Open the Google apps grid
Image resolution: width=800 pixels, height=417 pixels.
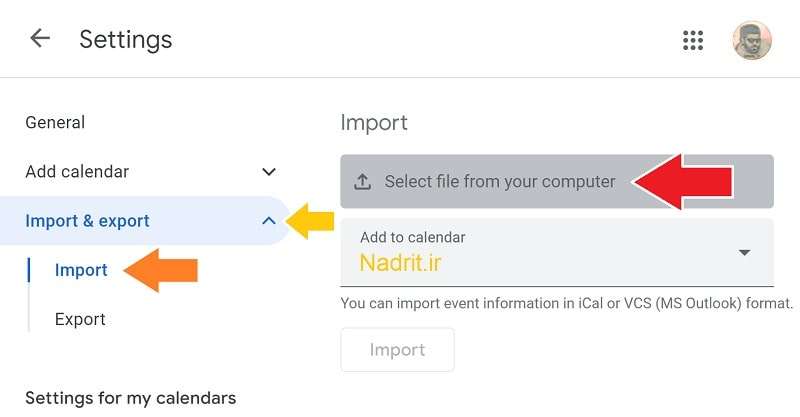tap(693, 40)
